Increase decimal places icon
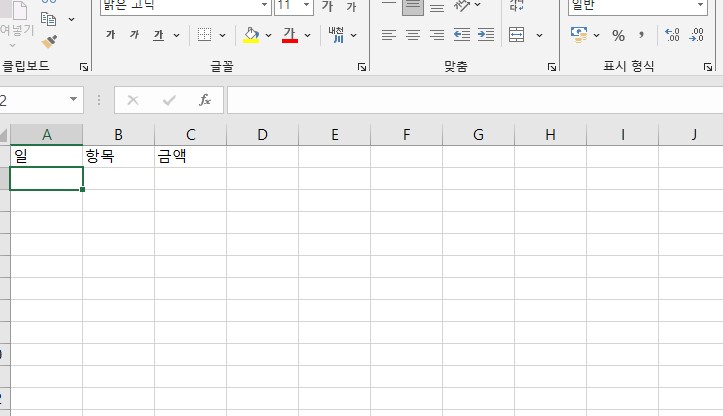 672,35
